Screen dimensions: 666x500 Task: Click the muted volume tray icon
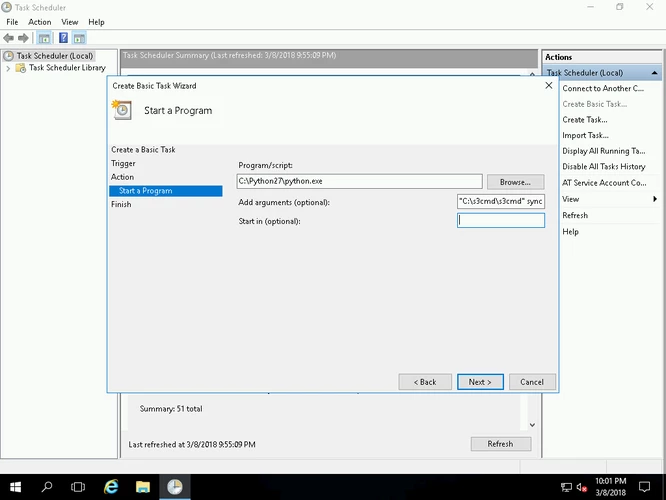point(582,487)
